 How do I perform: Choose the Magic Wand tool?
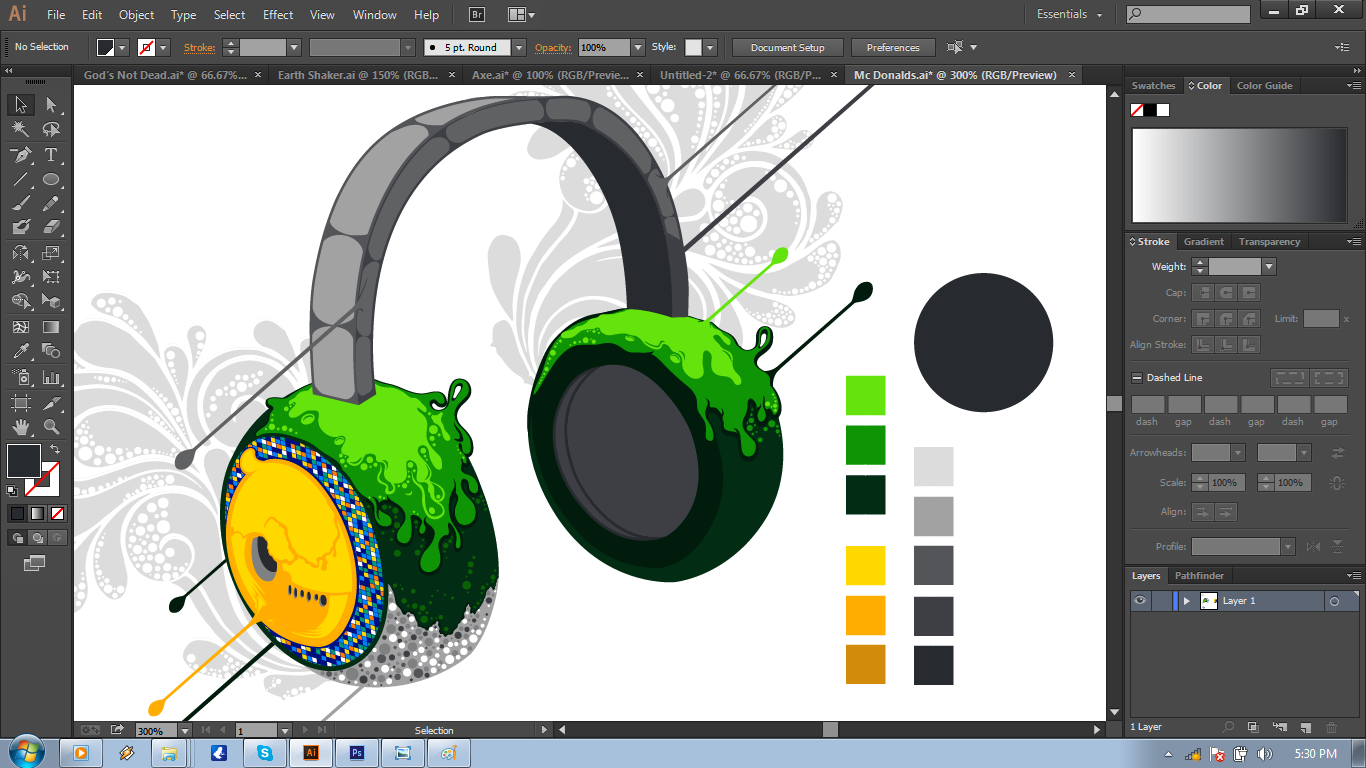(21, 130)
